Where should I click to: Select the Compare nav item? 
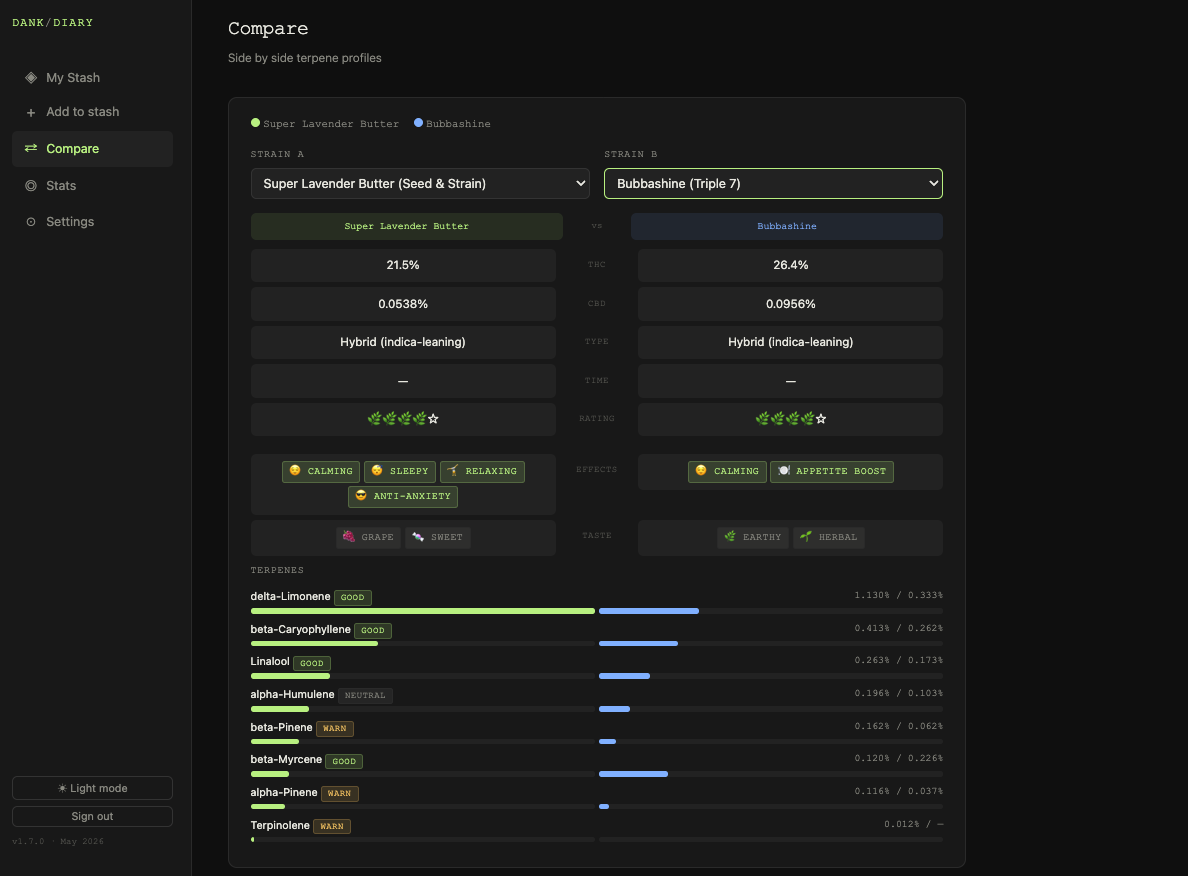coord(92,149)
